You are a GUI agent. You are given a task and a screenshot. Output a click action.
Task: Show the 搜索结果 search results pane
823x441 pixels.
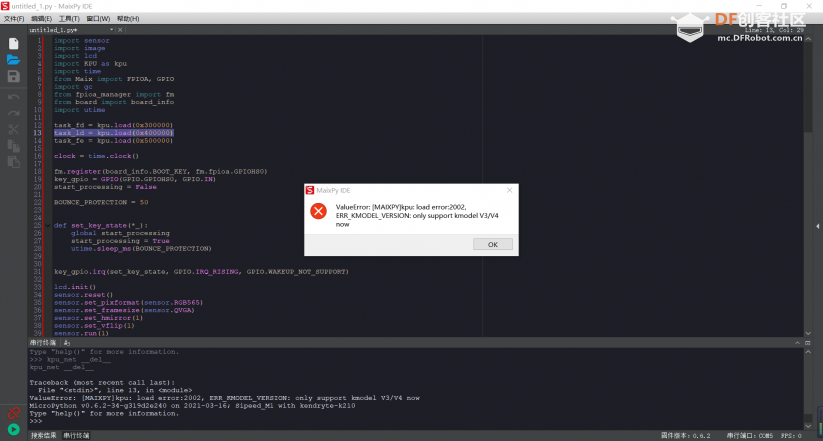44,435
